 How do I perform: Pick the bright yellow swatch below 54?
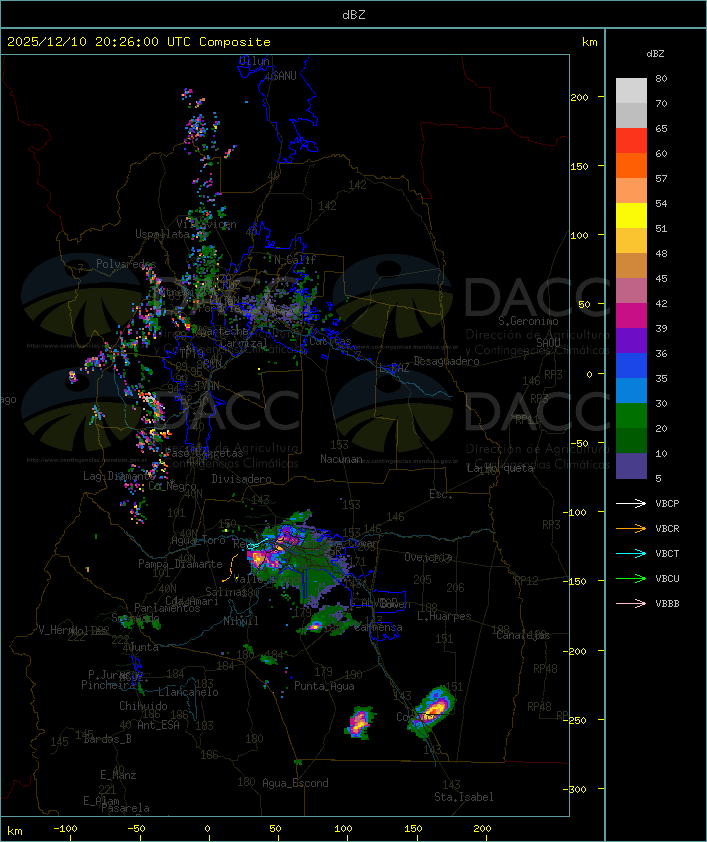(631, 215)
